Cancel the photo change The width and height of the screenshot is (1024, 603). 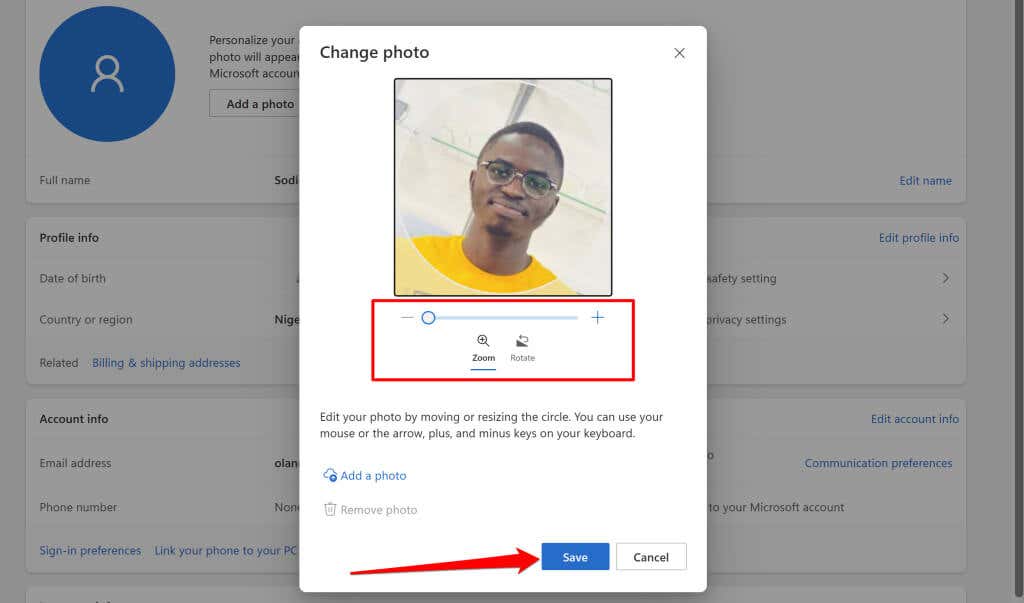tap(651, 557)
